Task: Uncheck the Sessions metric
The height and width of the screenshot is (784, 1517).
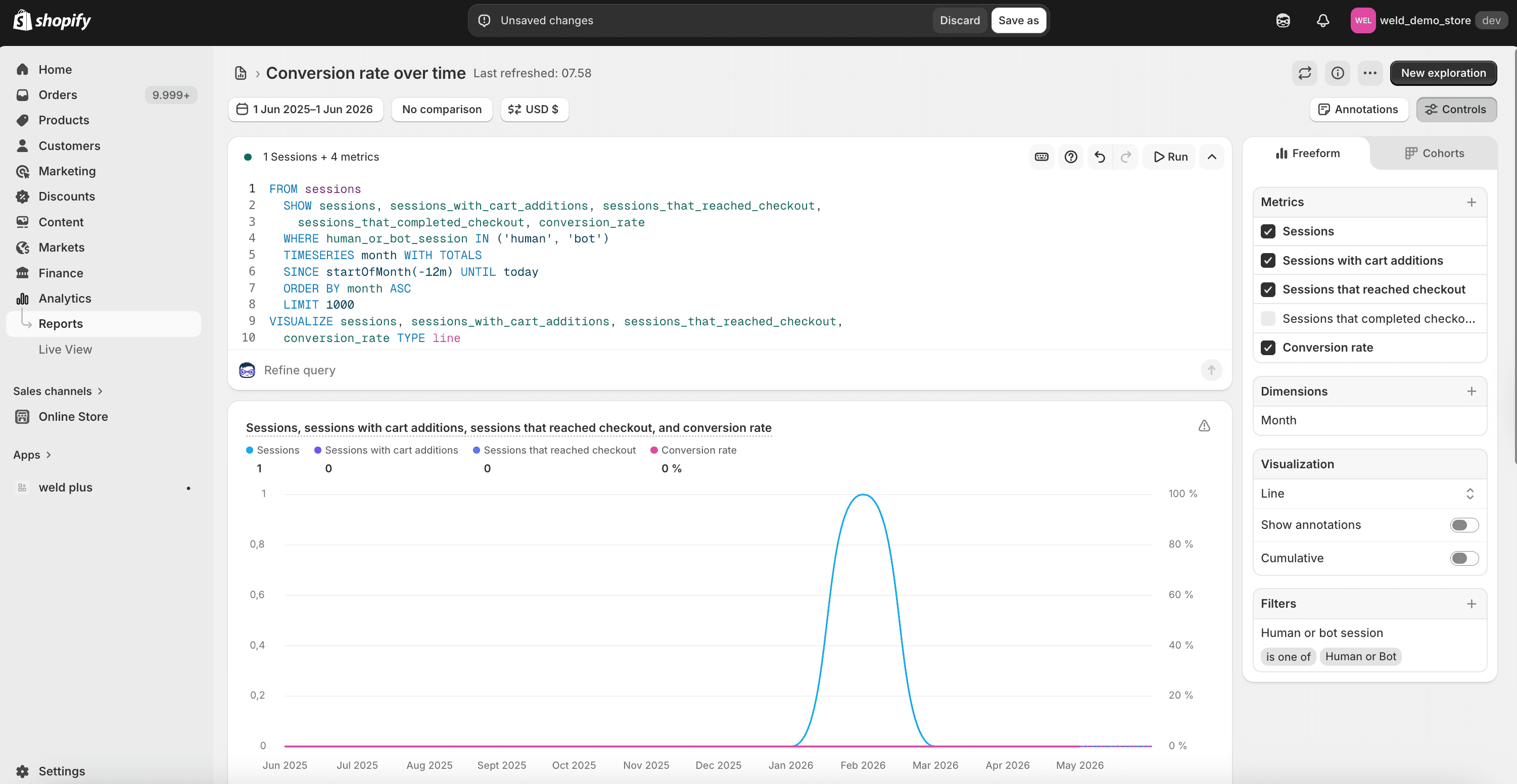Action: point(1268,231)
